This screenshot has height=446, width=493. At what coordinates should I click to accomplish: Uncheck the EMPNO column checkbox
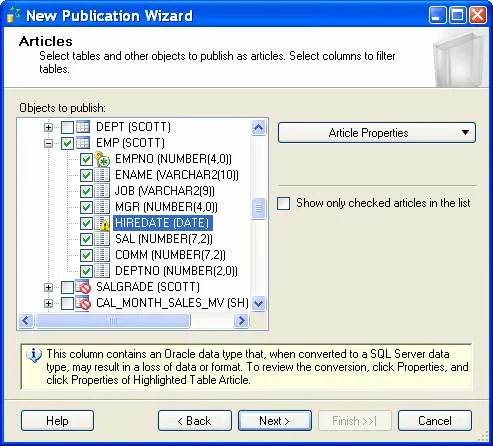(x=86, y=159)
